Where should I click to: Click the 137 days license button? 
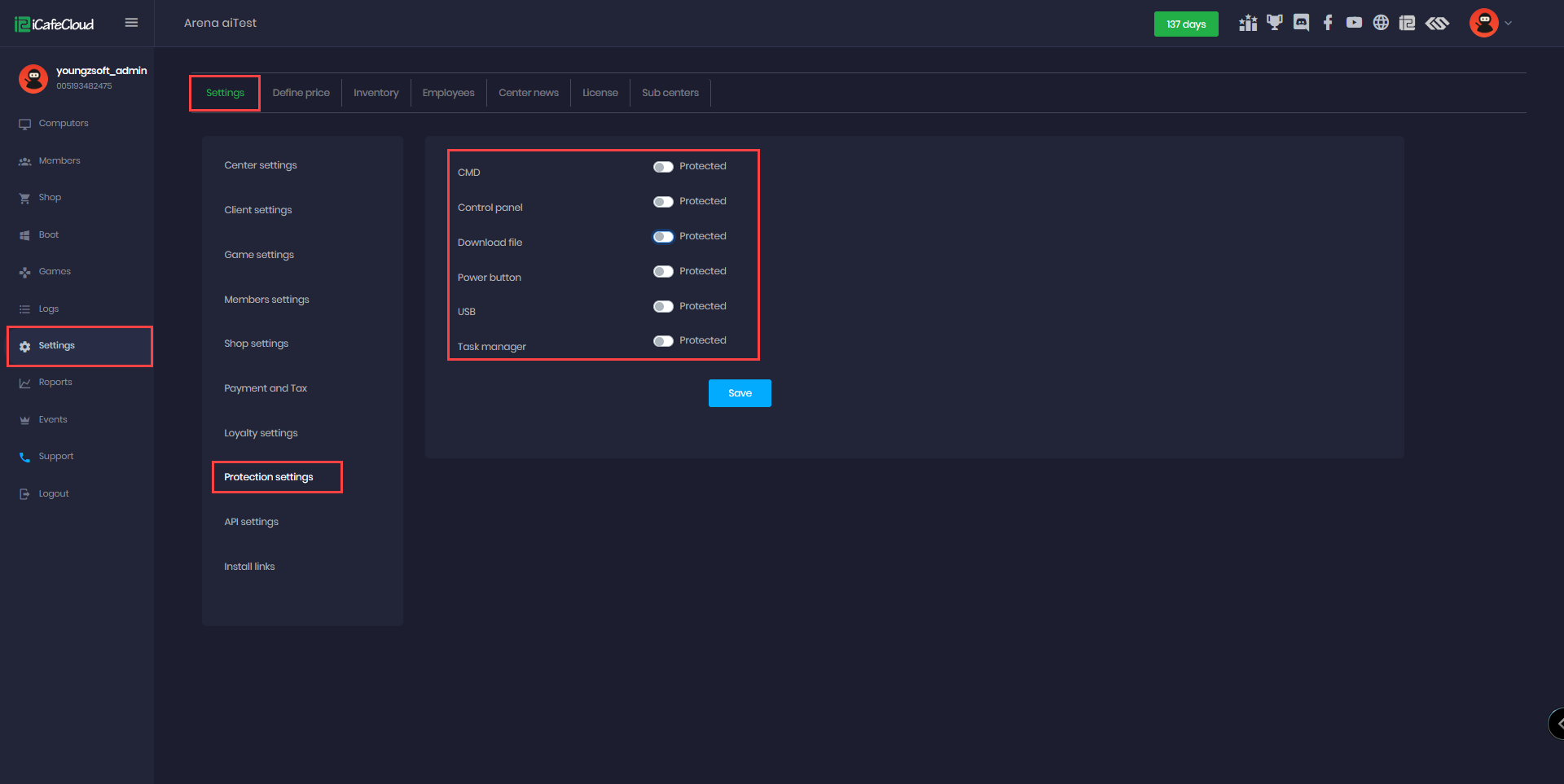tap(1186, 24)
